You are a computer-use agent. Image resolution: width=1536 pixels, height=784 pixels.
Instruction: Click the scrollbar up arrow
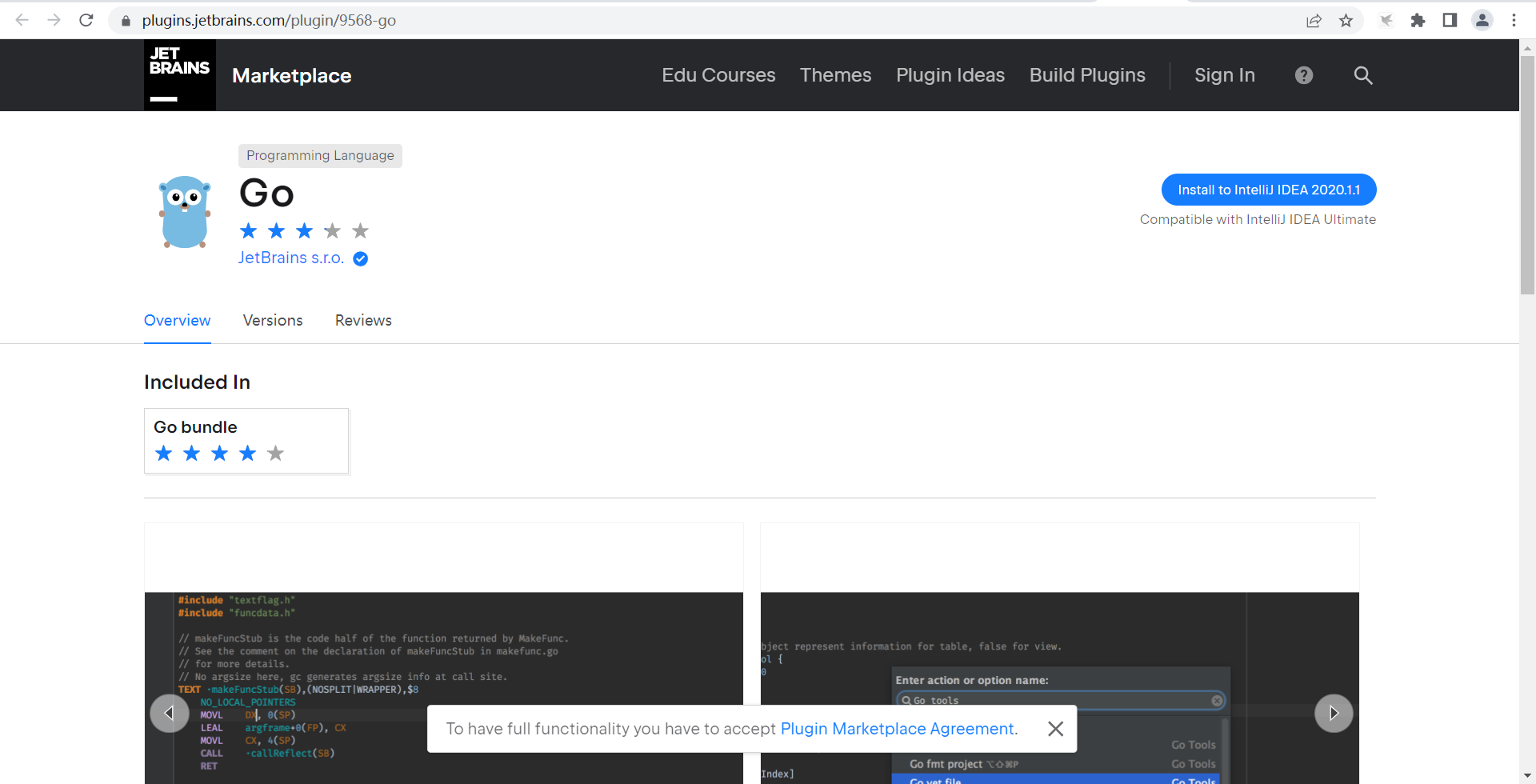1527,47
